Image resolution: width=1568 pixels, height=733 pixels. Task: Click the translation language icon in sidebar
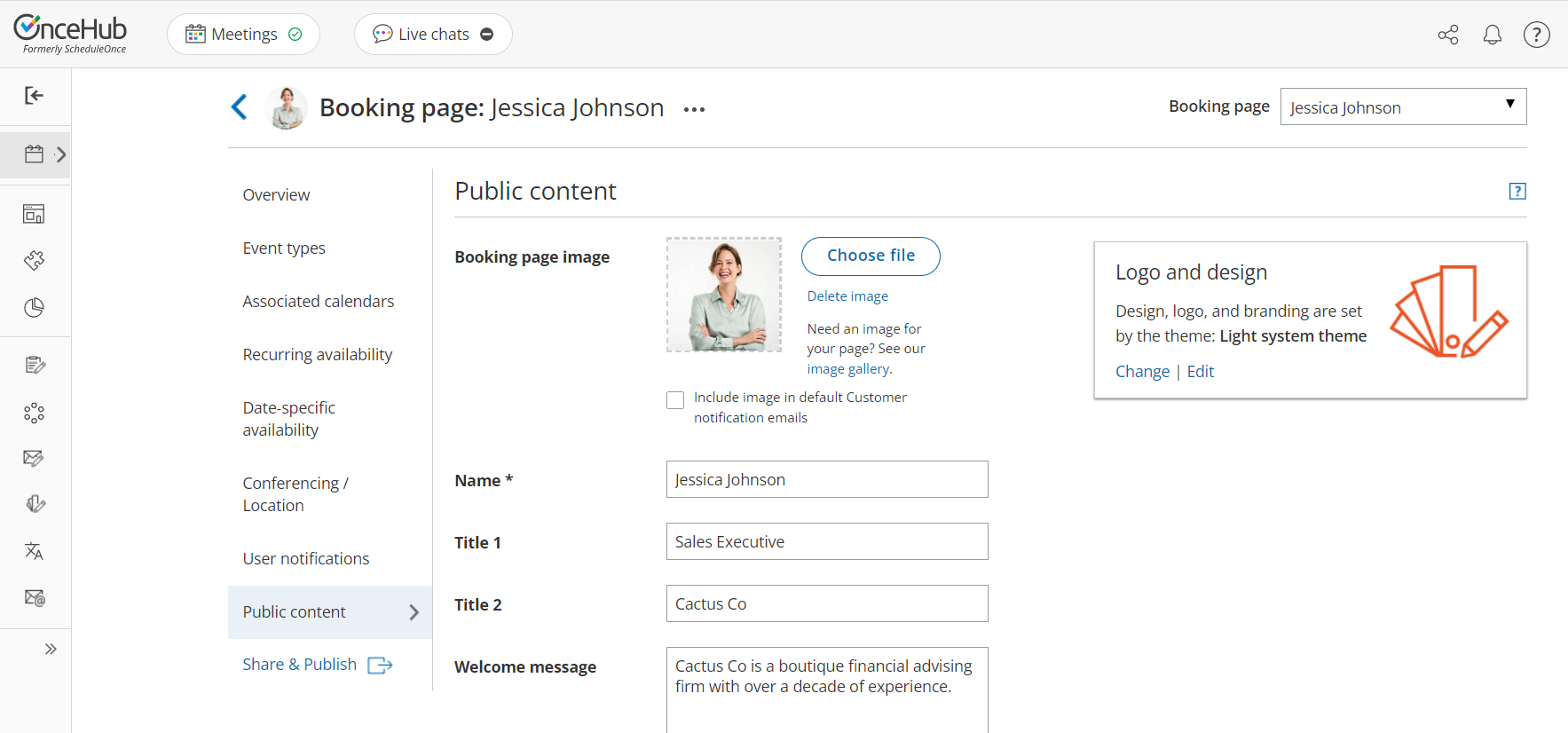coord(34,551)
